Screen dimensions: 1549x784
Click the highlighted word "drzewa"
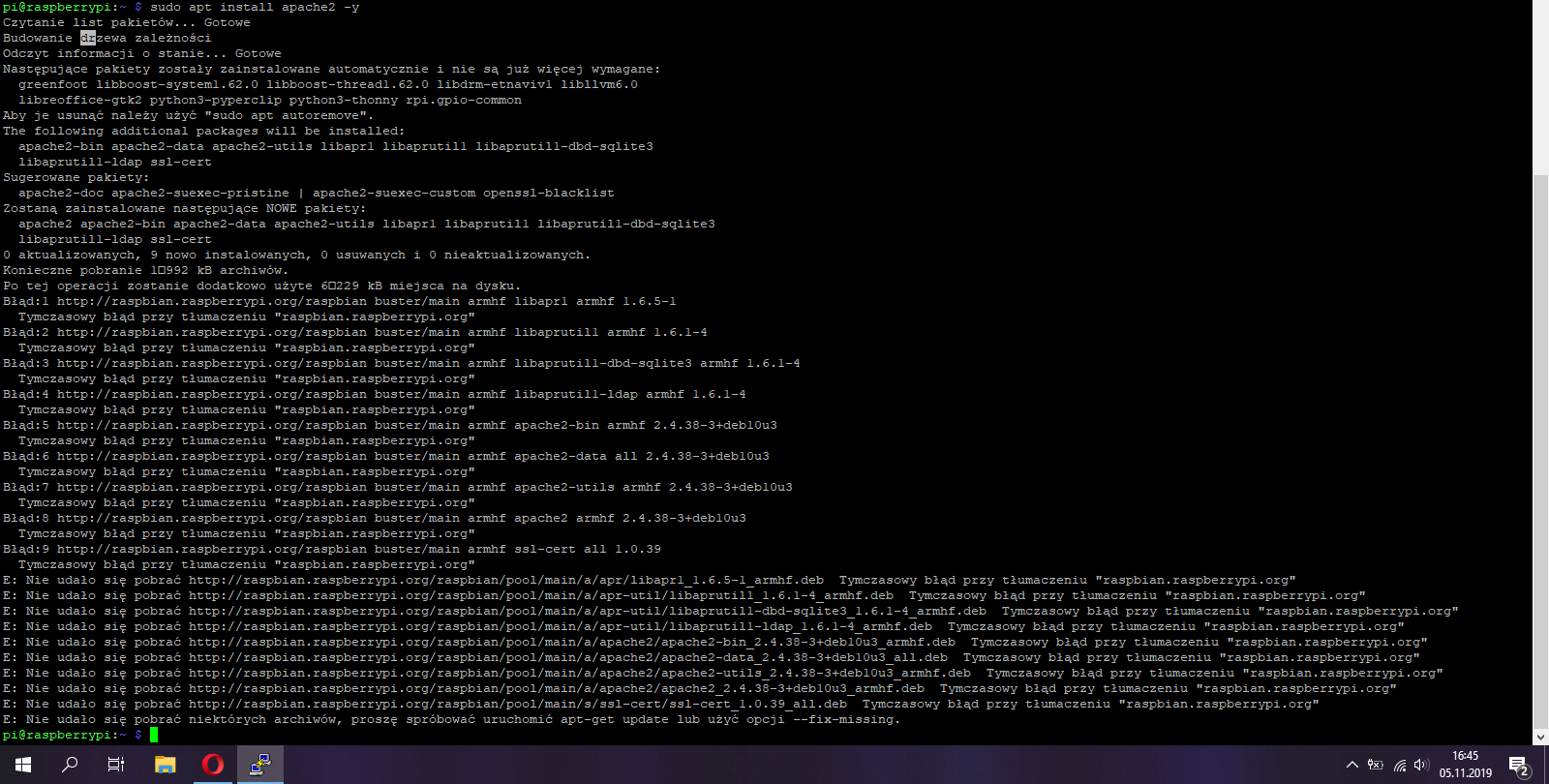point(104,38)
